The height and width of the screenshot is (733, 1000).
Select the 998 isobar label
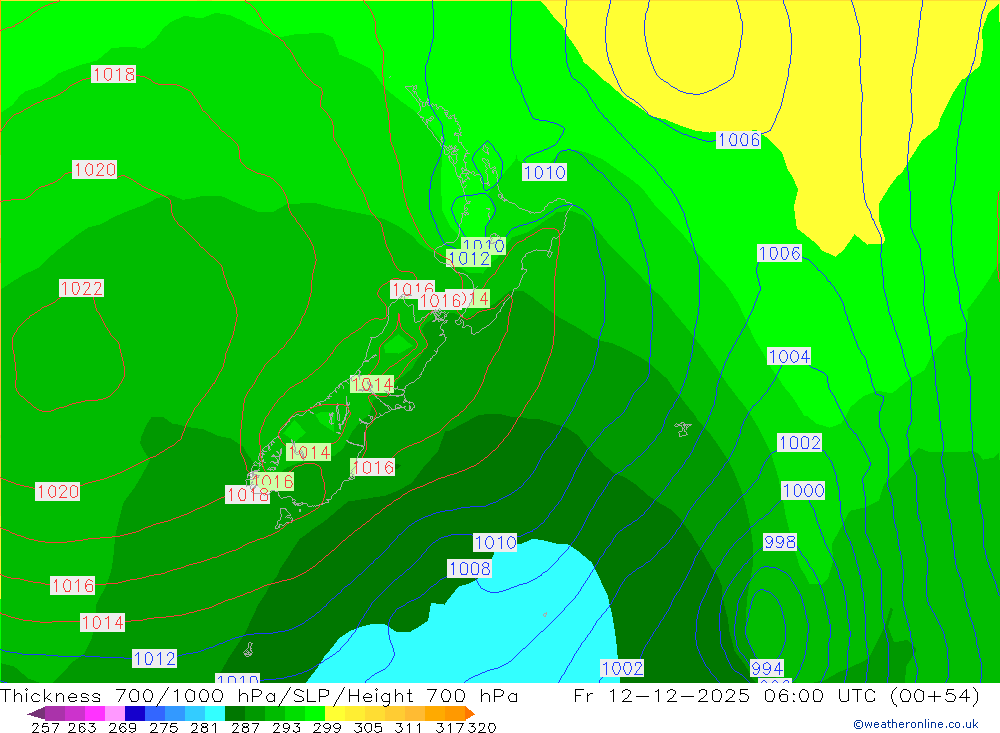pyautogui.click(x=779, y=542)
